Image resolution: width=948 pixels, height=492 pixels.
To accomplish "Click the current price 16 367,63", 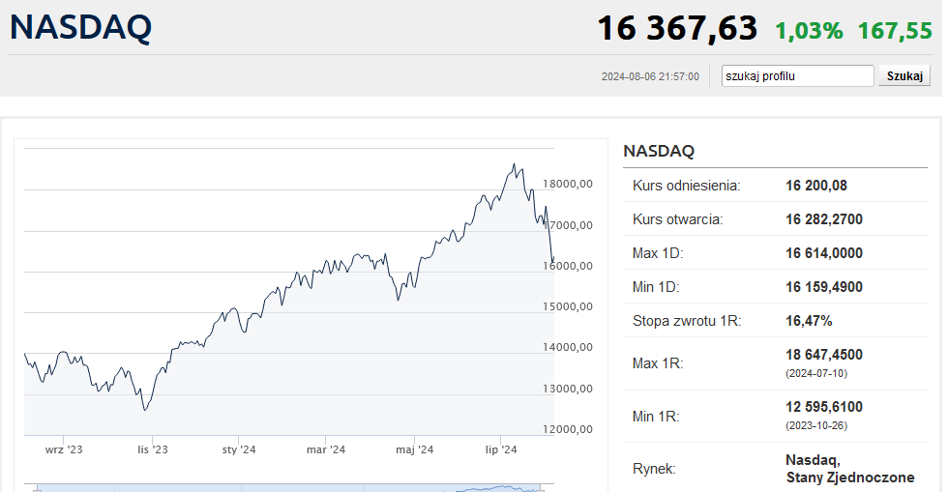I will 677,29.
